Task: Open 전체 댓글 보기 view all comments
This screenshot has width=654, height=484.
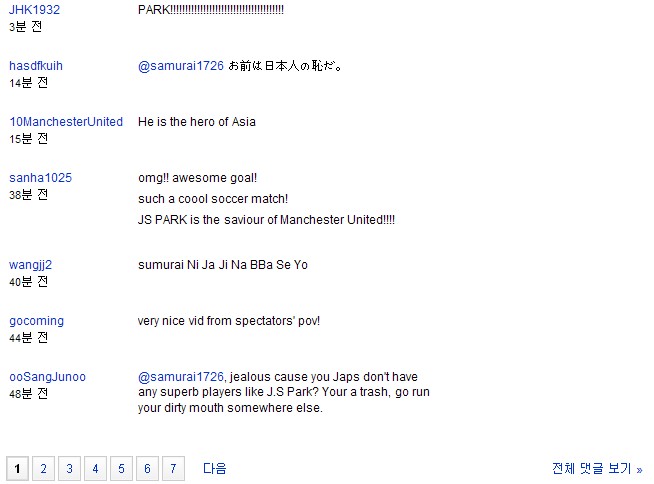Action: [x=592, y=469]
